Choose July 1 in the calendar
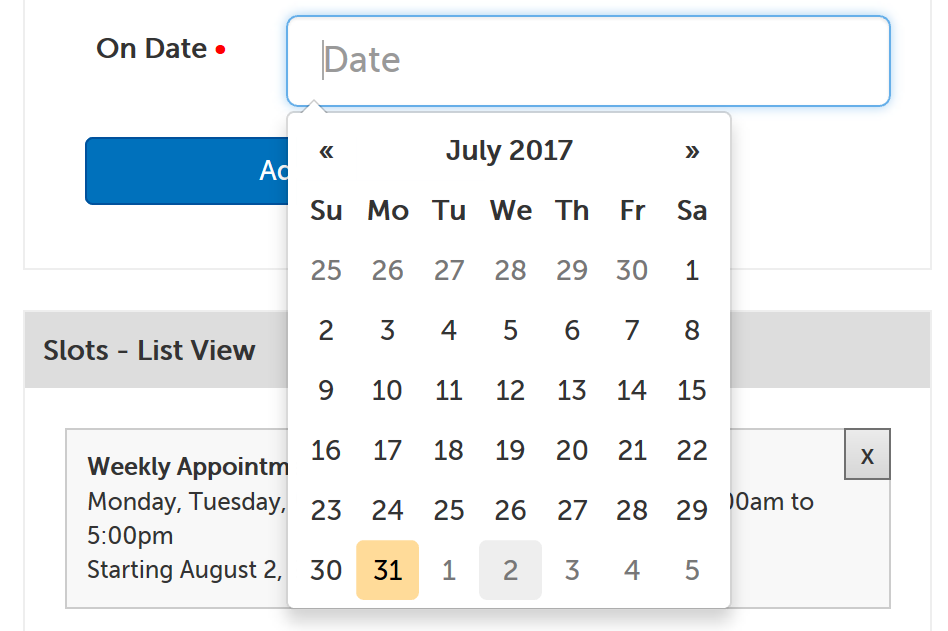This screenshot has height=631, width=948. click(x=692, y=270)
